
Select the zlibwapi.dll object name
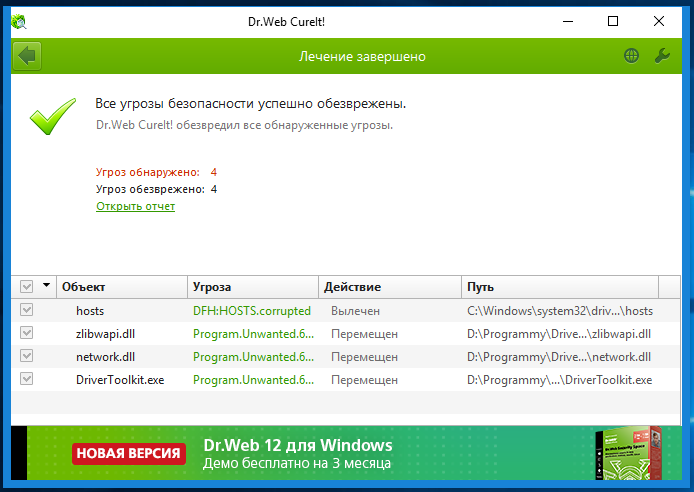(x=105, y=334)
